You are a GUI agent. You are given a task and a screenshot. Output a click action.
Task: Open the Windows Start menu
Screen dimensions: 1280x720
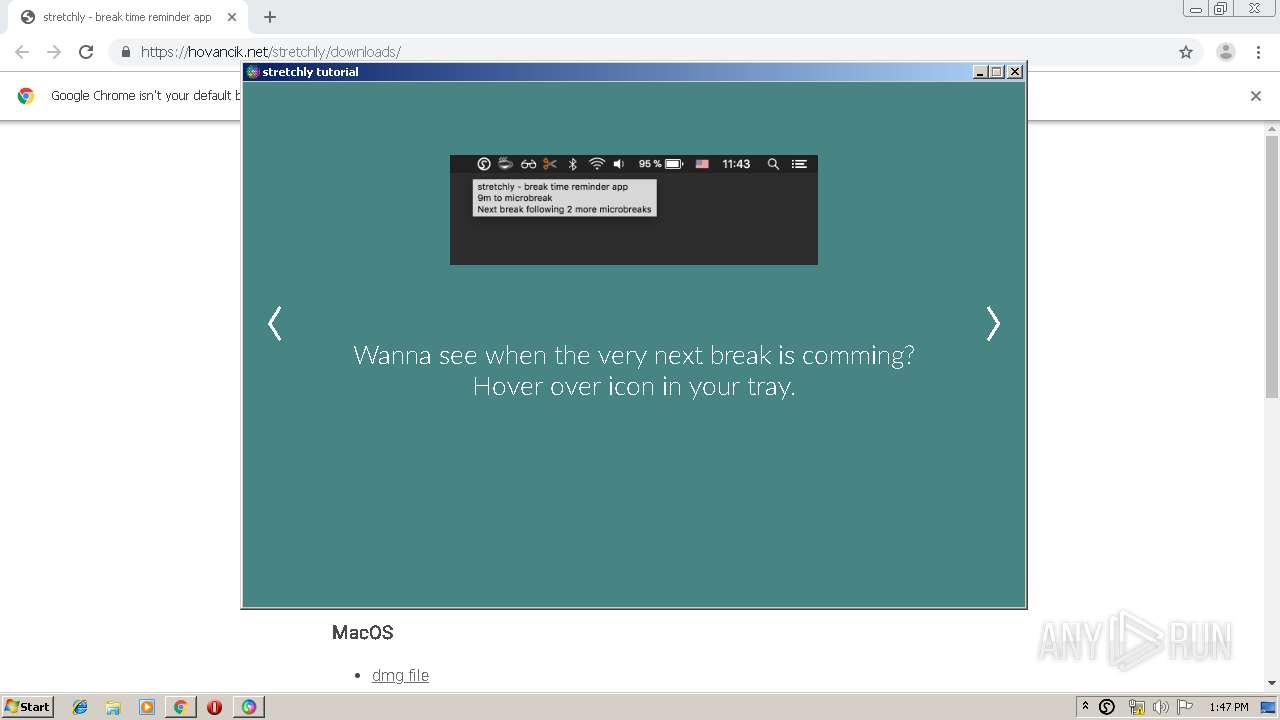coord(27,706)
